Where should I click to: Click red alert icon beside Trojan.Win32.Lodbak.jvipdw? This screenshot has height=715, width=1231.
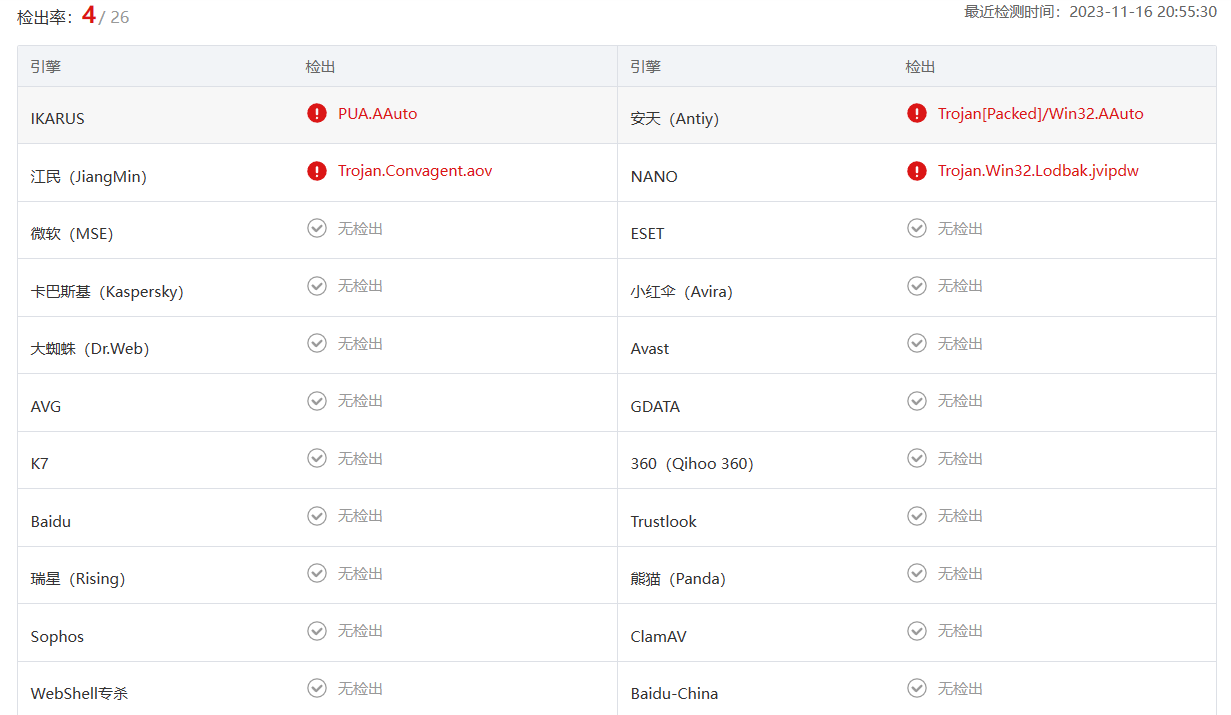tap(917, 171)
